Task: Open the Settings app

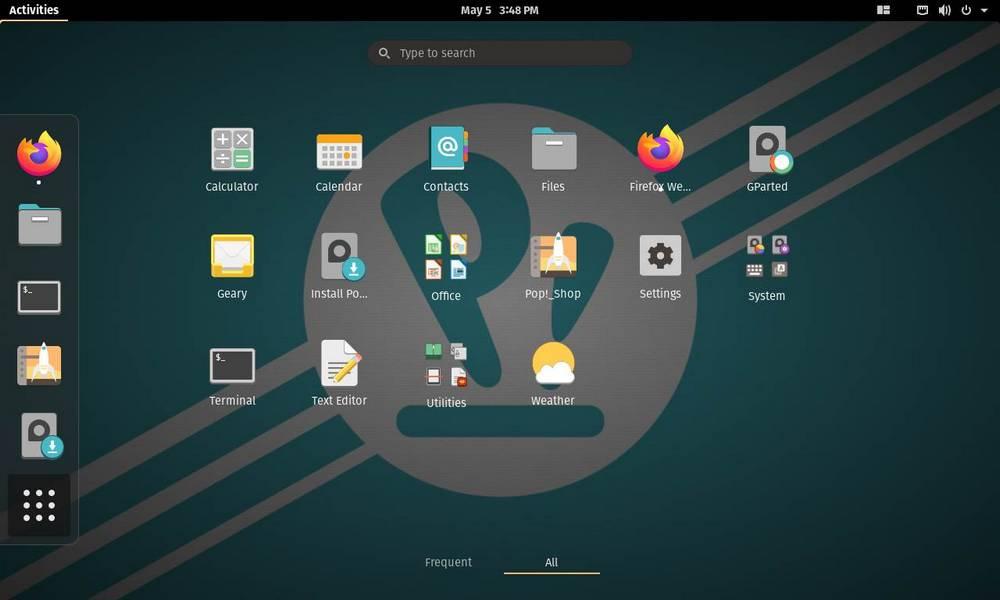Action: 660,267
